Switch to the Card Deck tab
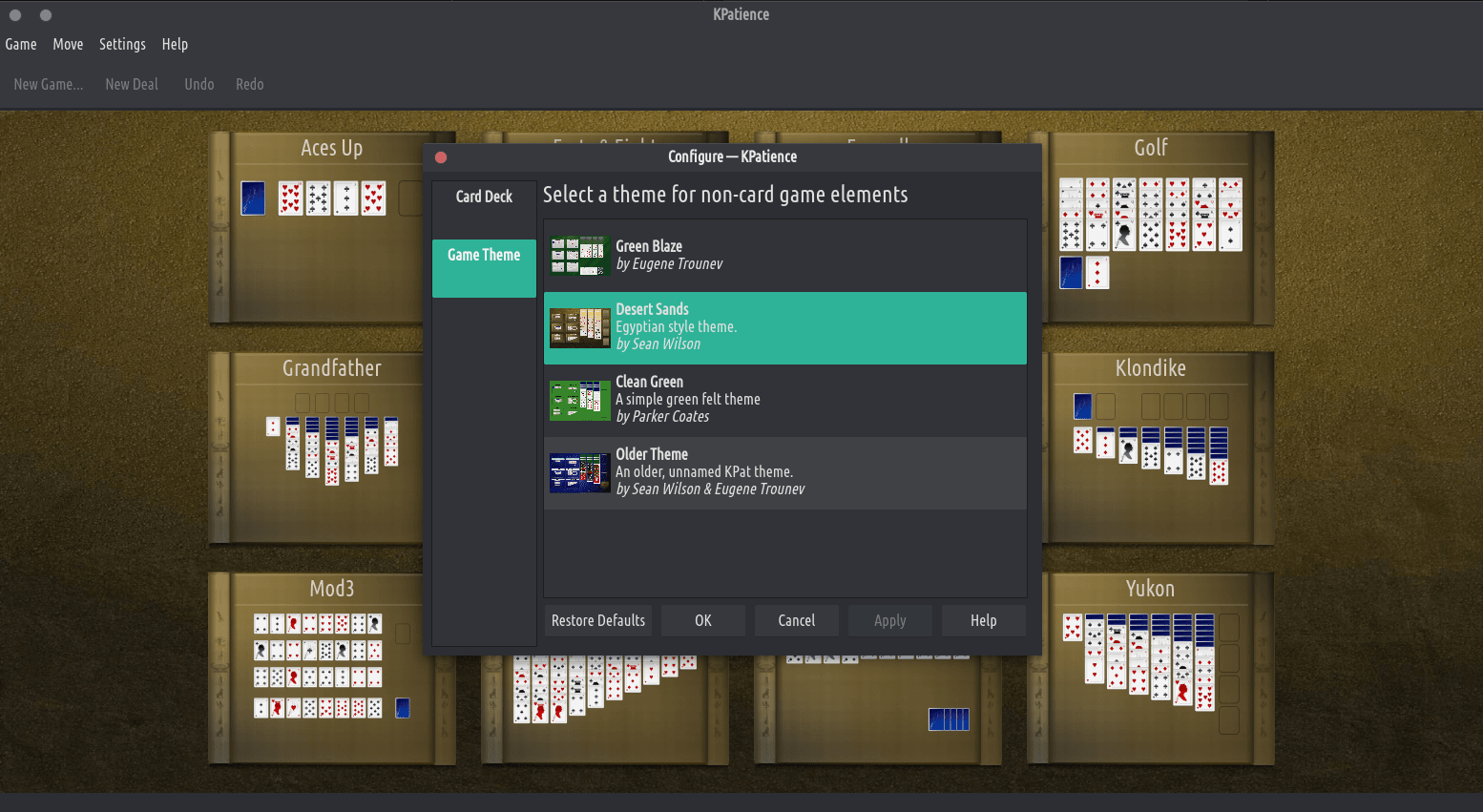The image size is (1483, 812). point(484,197)
